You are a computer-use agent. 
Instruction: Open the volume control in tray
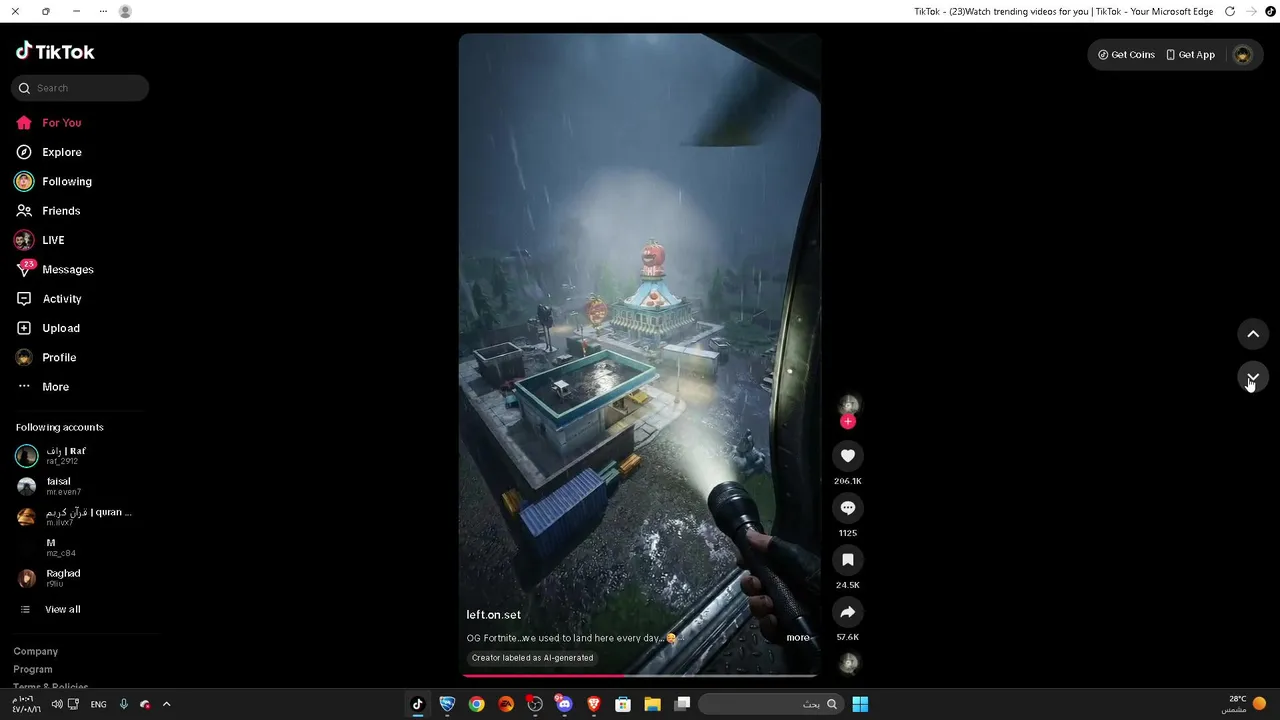click(57, 704)
